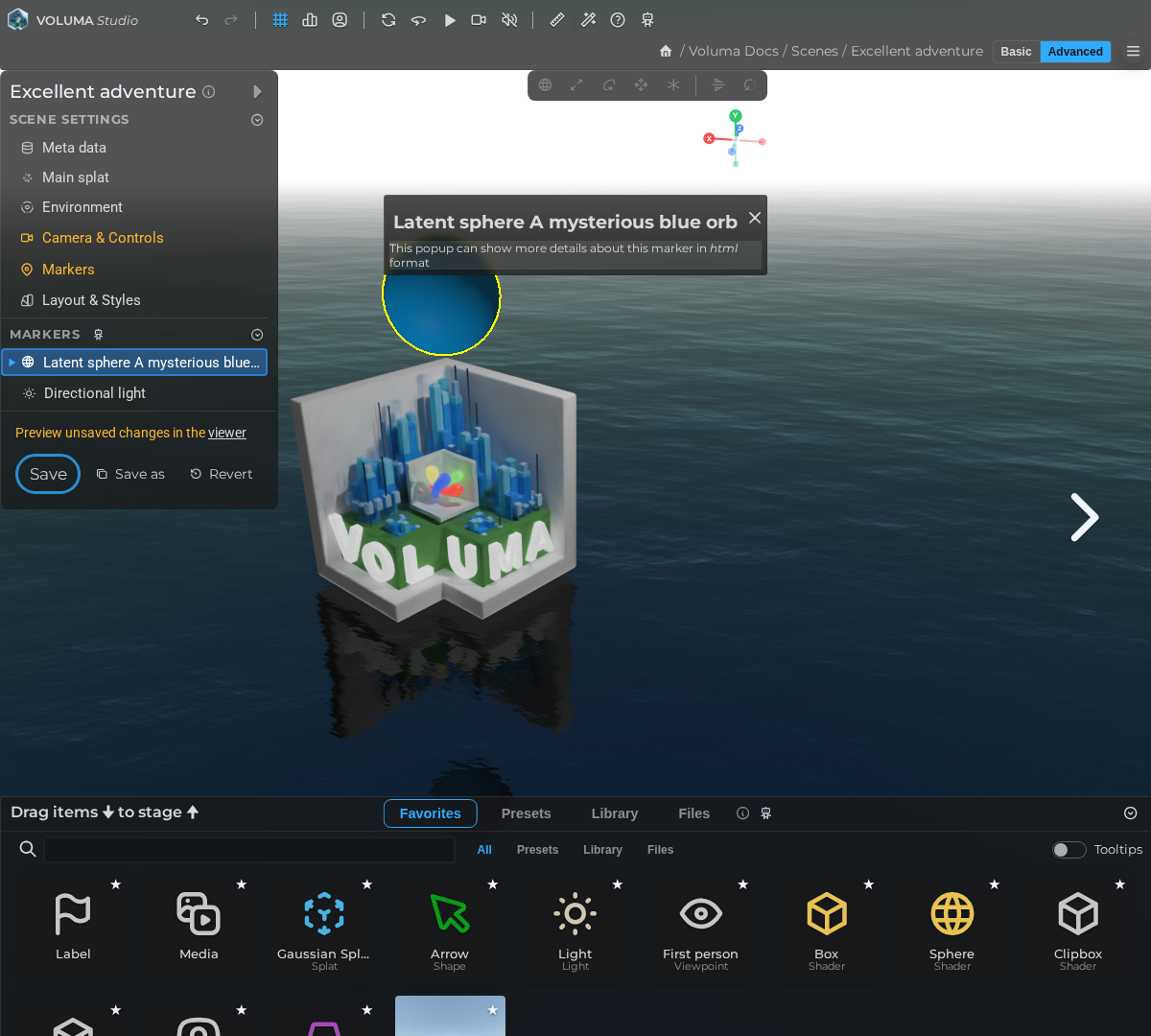Open the bar chart statistics icon
The width and height of the screenshot is (1151, 1036).
click(310, 20)
